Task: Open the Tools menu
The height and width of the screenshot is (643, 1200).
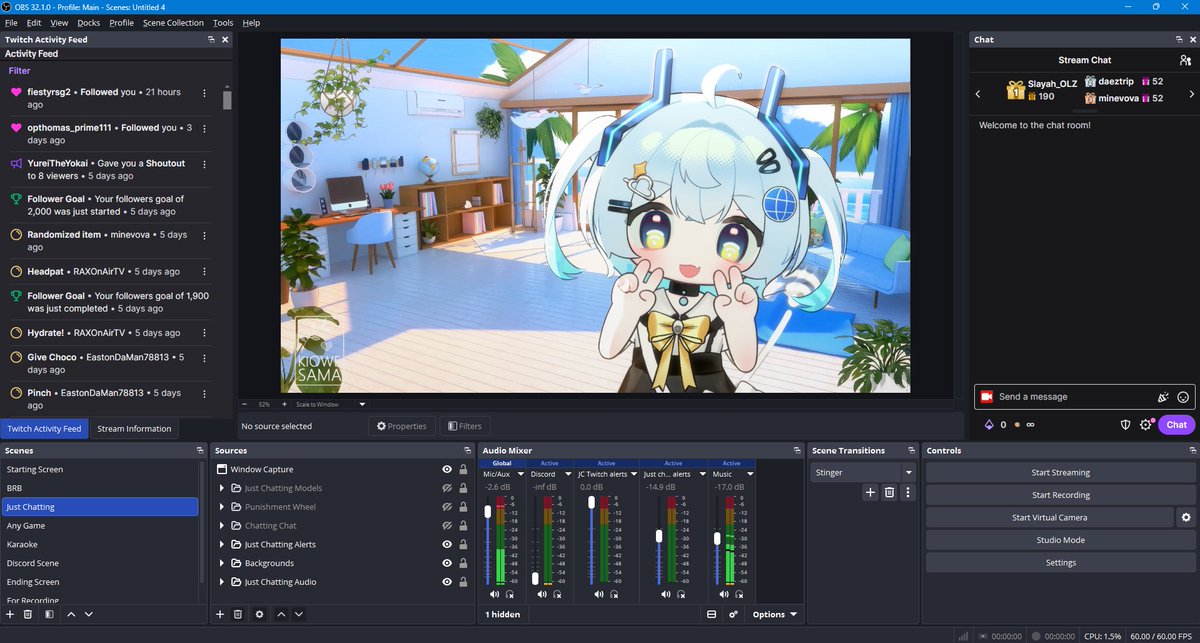Action: click(223, 22)
